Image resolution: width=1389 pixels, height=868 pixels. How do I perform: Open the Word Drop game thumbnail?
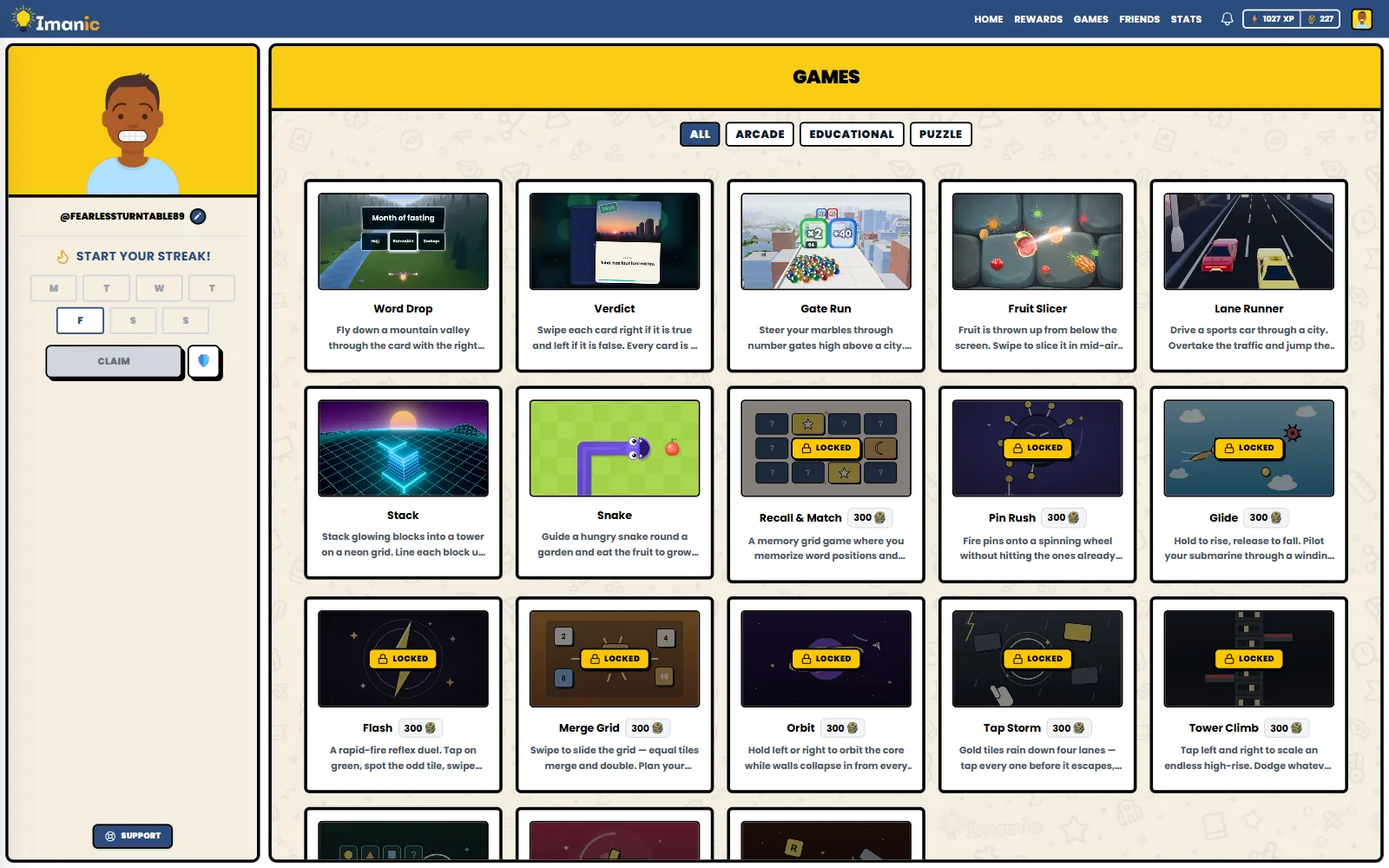(x=403, y=241)
